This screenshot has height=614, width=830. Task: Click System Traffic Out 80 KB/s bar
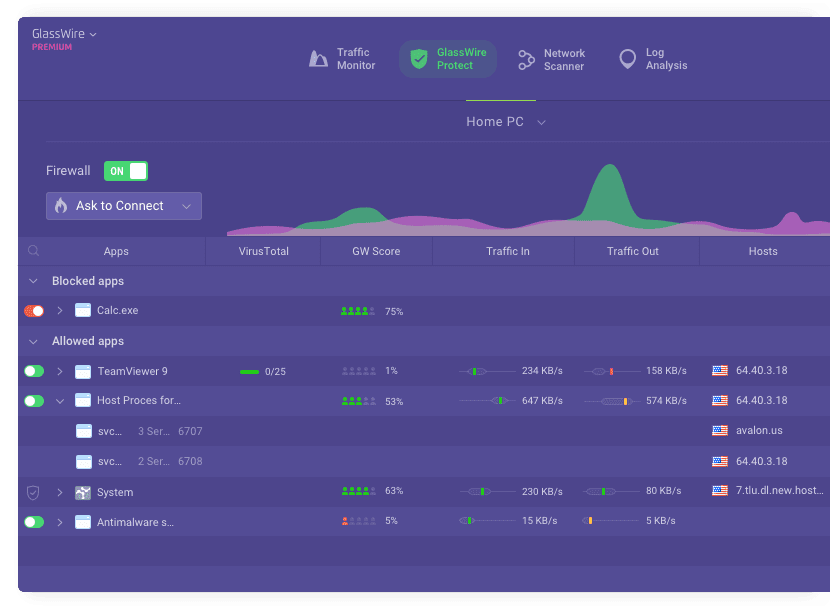(x=612, y=492)
